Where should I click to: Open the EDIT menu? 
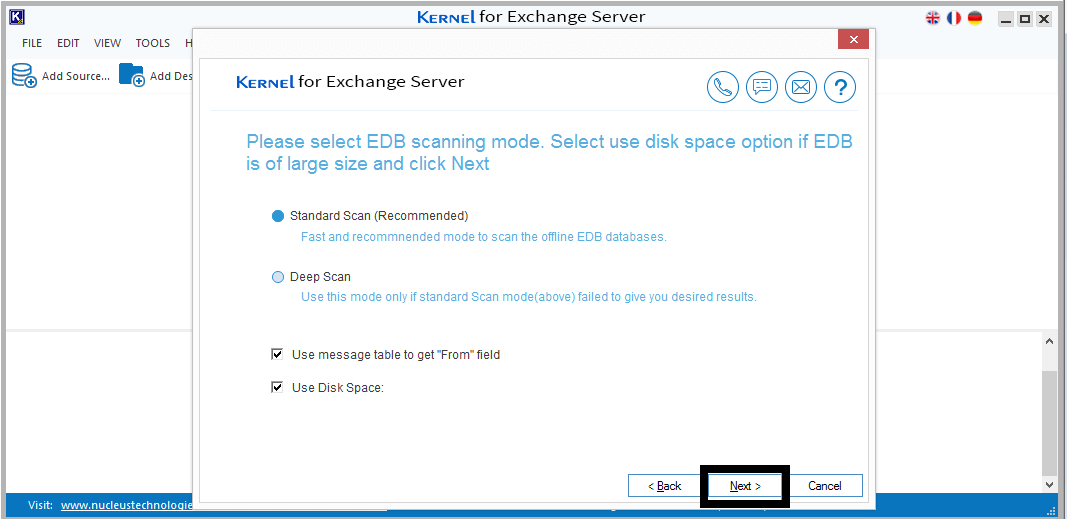point(68,43)
